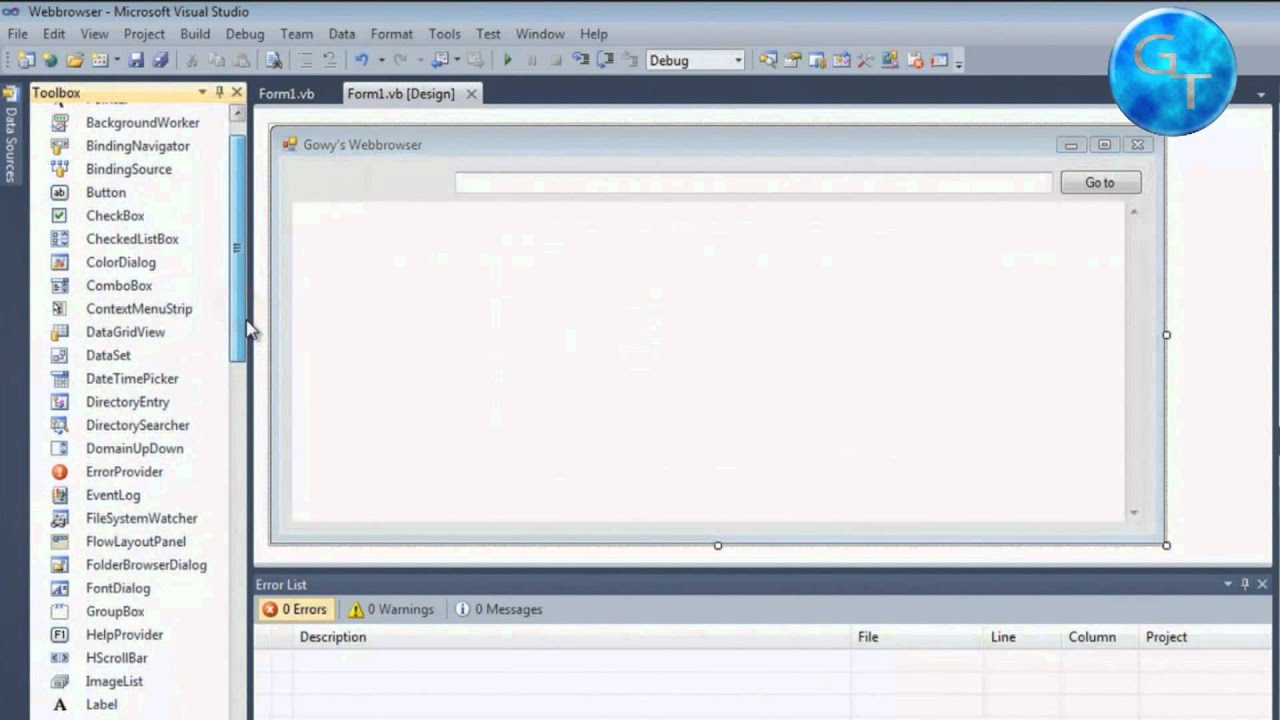This screenshot has width=1280, height=720.
Task: Pin the Toolbox panel with pushpin
Action: tap(219, 92)
